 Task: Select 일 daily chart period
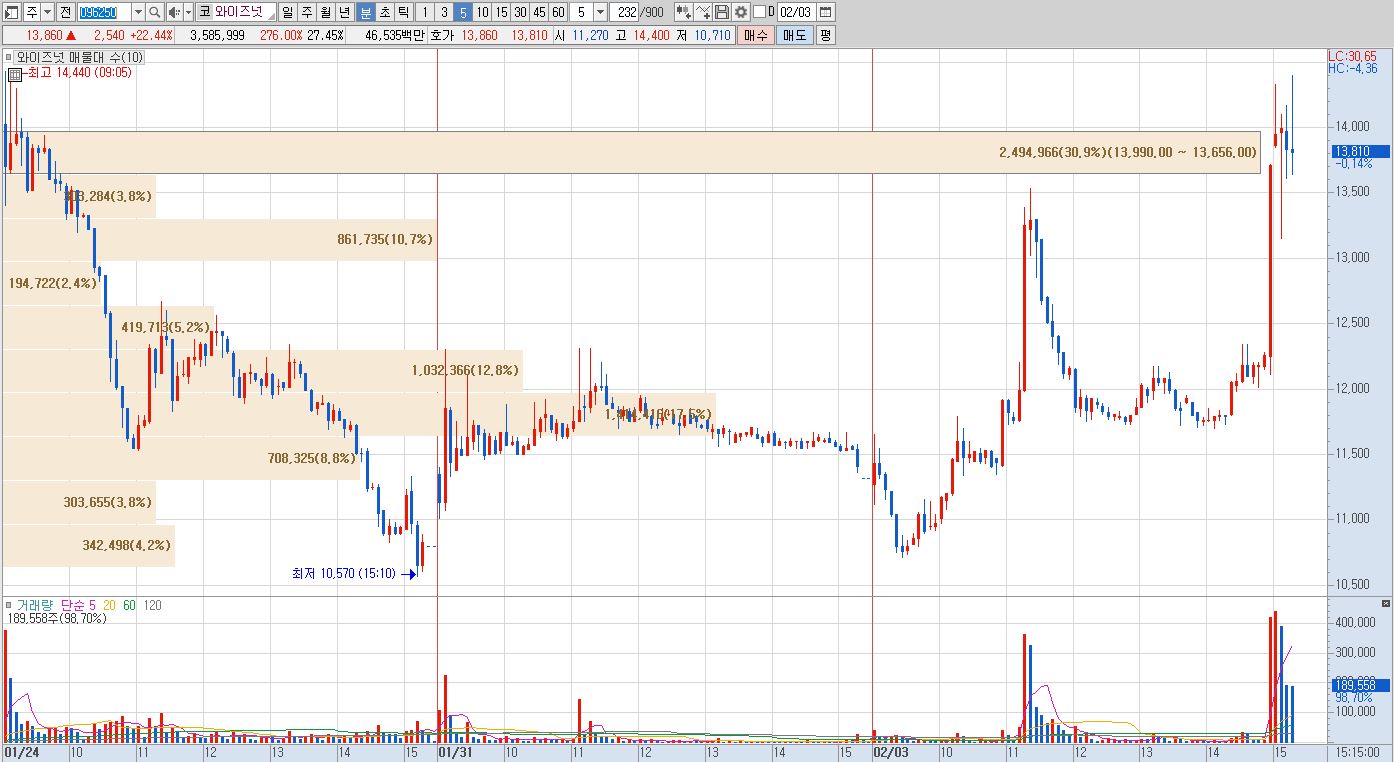coord(288,12)
